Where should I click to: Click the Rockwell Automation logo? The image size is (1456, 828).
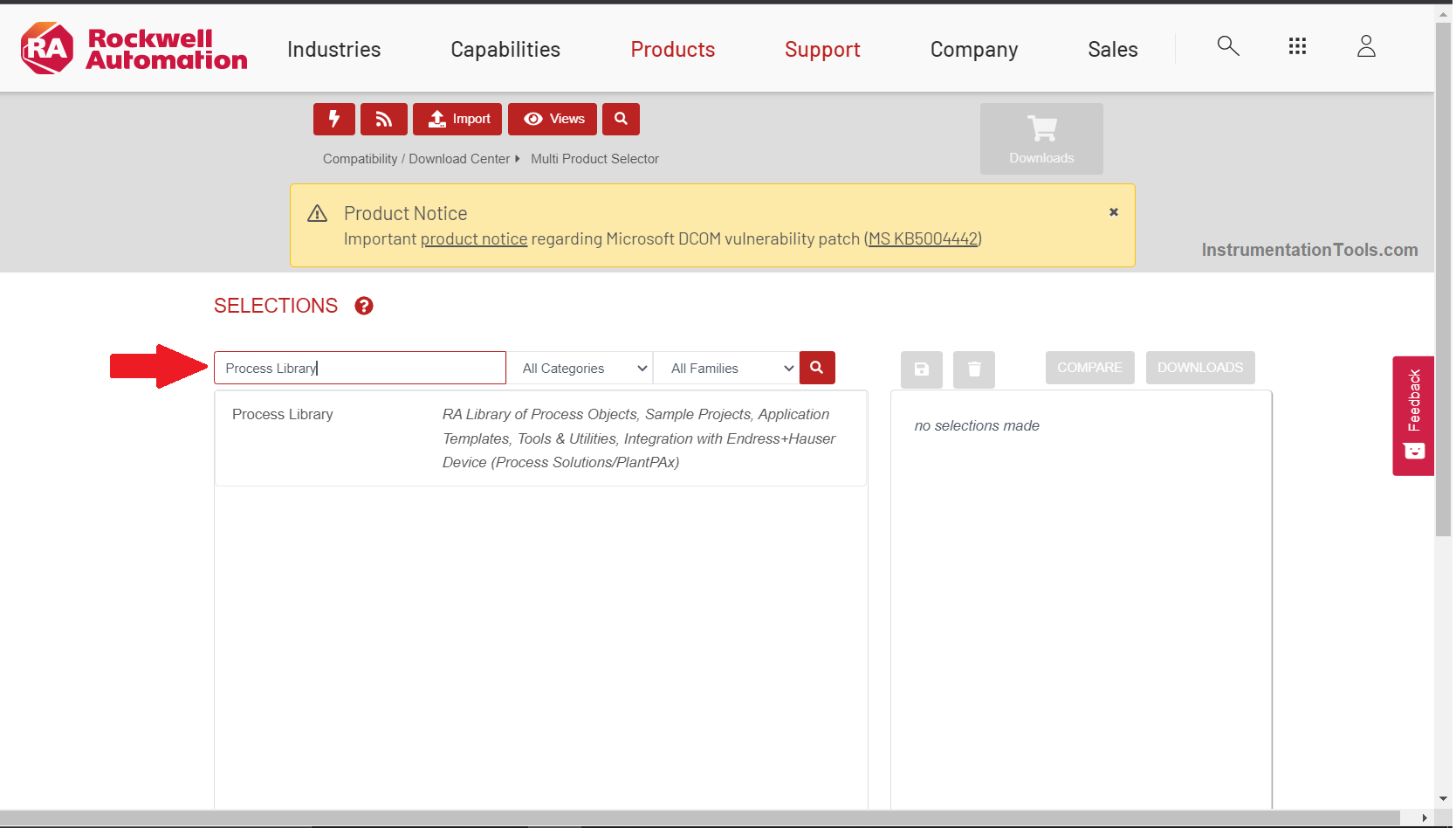[x=134, y=48]
